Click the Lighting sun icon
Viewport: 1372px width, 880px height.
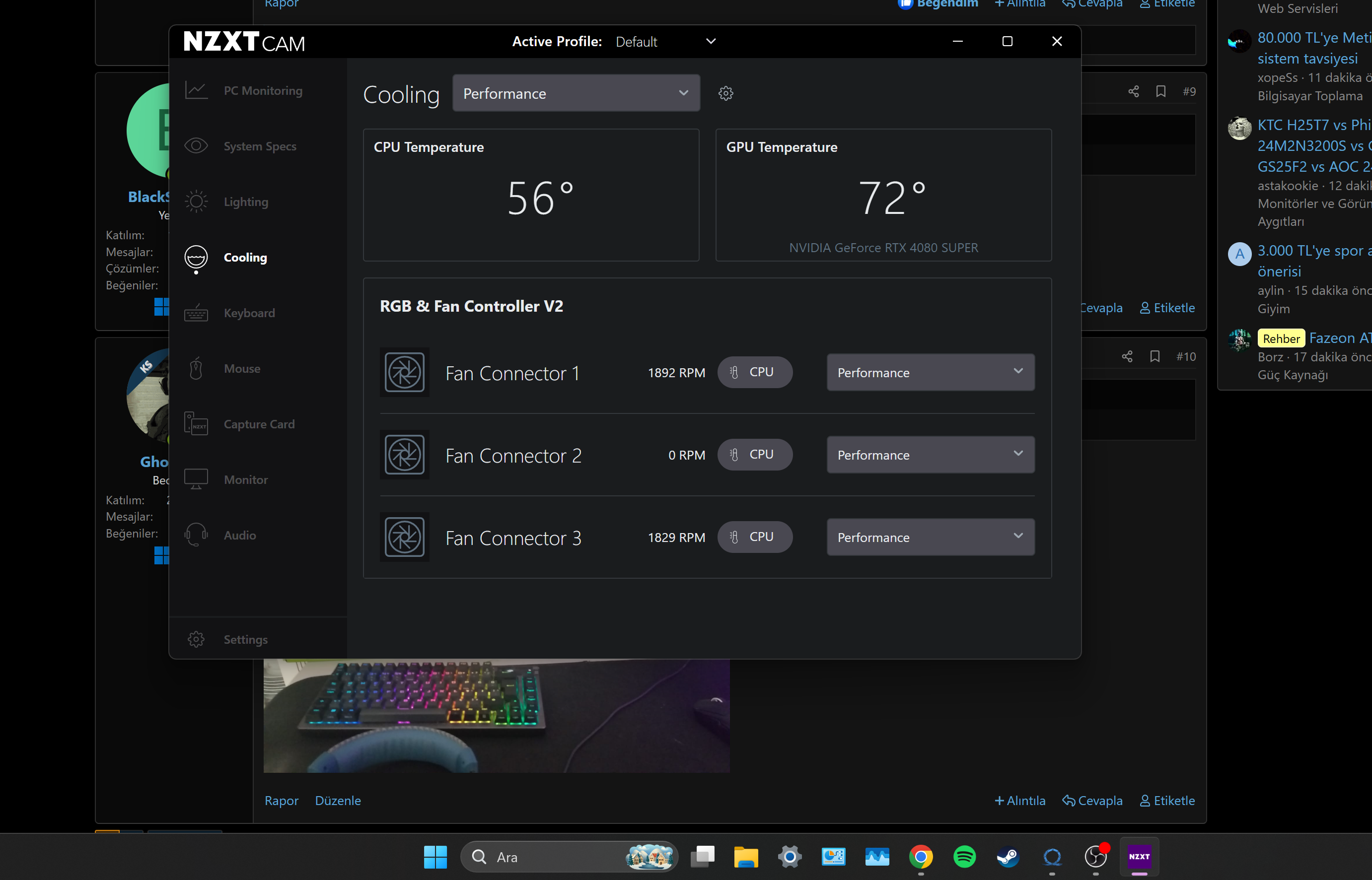click(196, 201)
